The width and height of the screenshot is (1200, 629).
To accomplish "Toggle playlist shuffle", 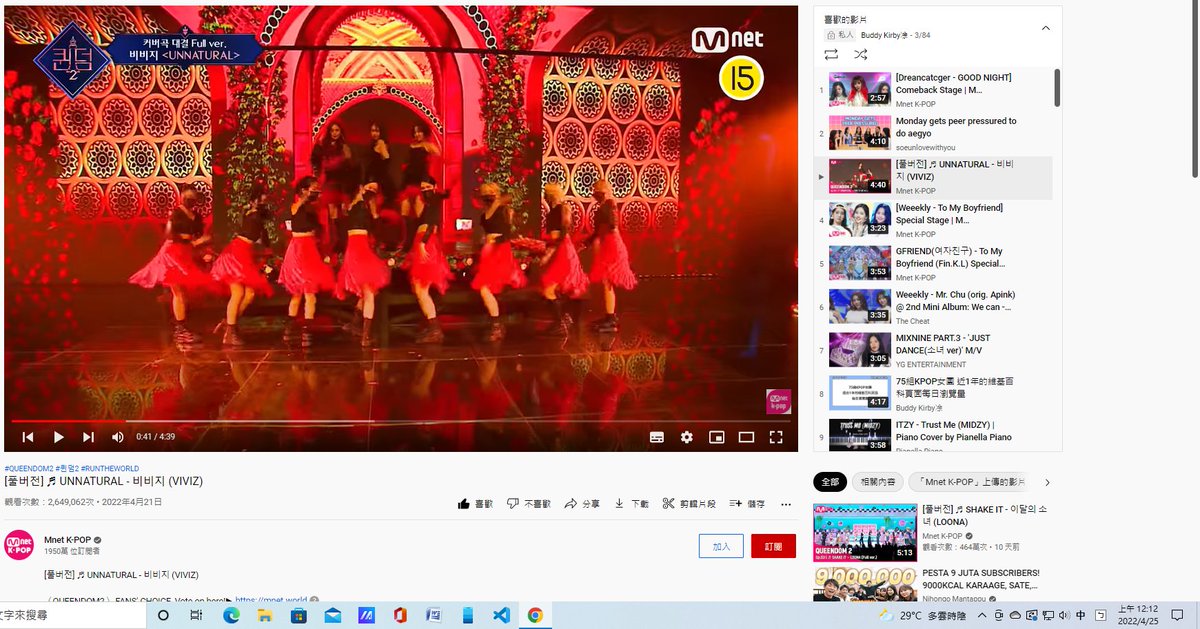I will click(860, 54).
